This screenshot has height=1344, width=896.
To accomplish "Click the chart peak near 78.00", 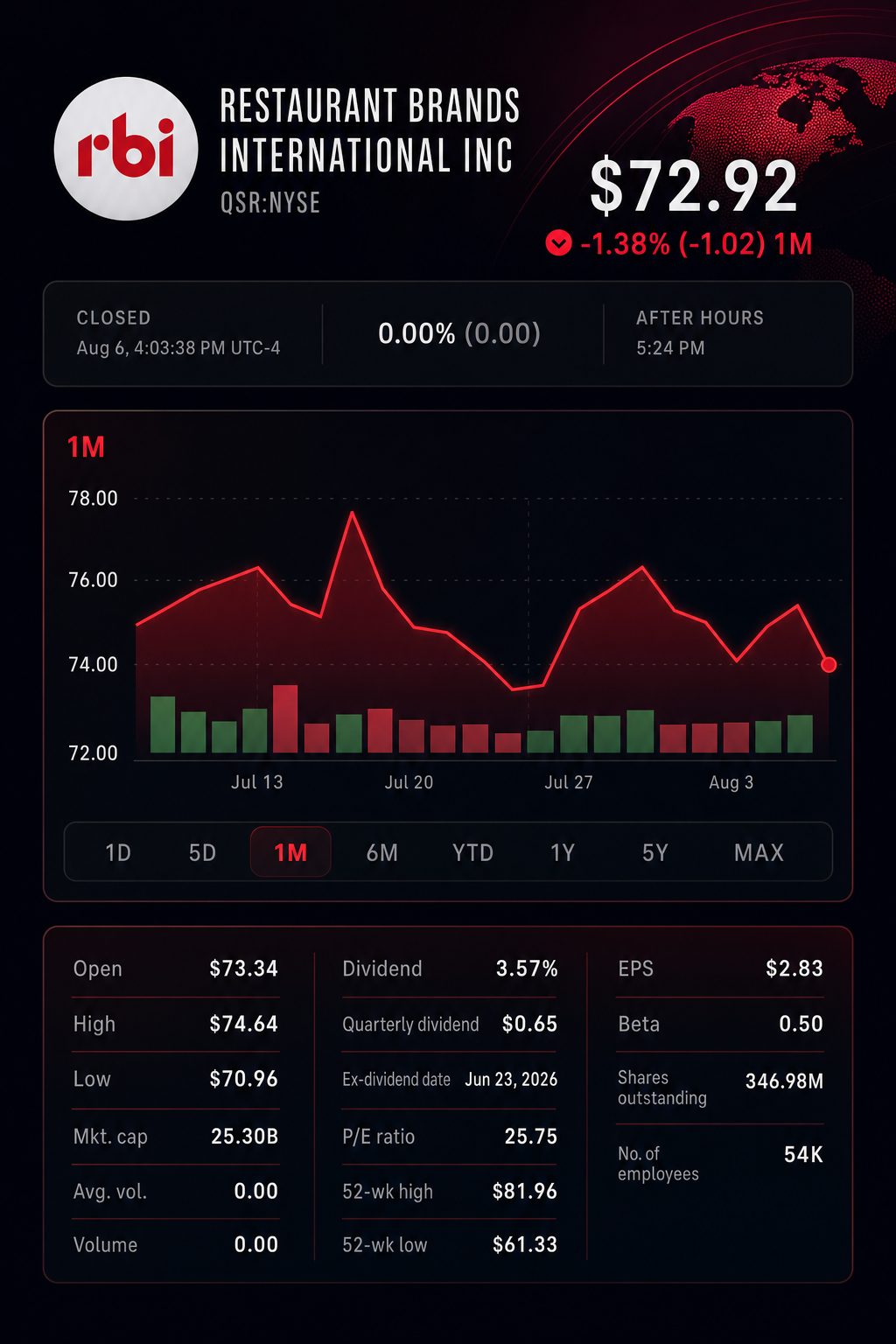I will [353, 514].
